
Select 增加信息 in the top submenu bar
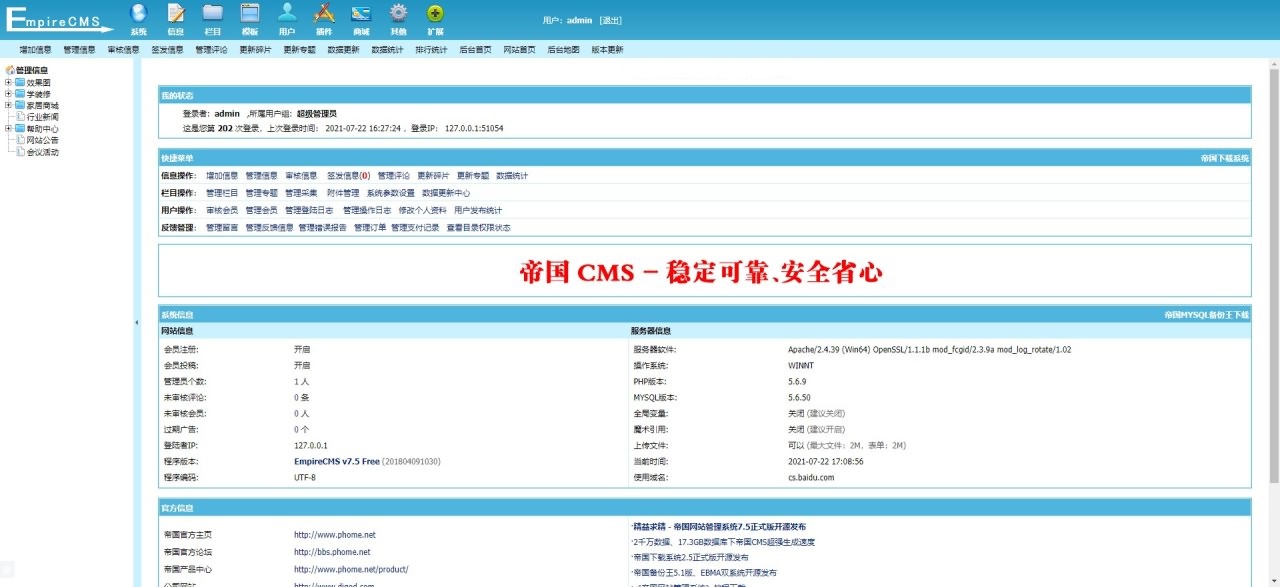coord(36,49)
